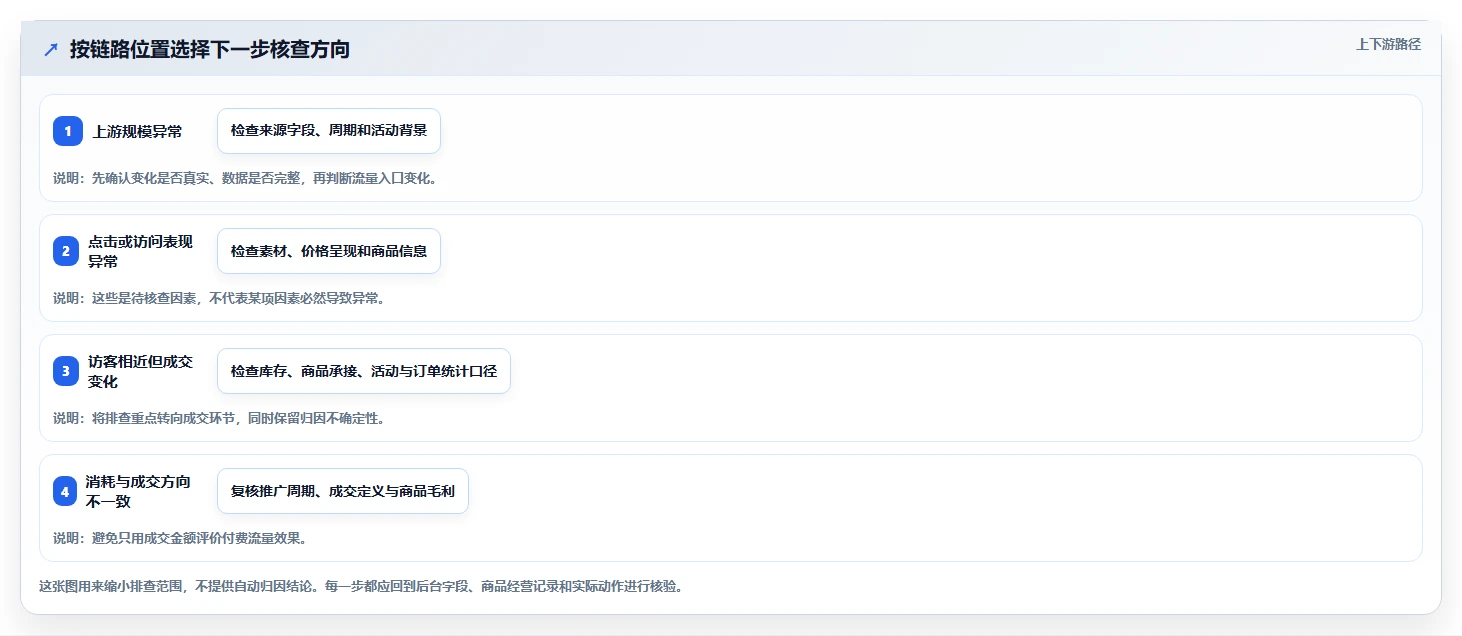Click the step 4 number badge
Viewport: 1462px width, 636px height.
pyautogui.click(x=65, y=491)
